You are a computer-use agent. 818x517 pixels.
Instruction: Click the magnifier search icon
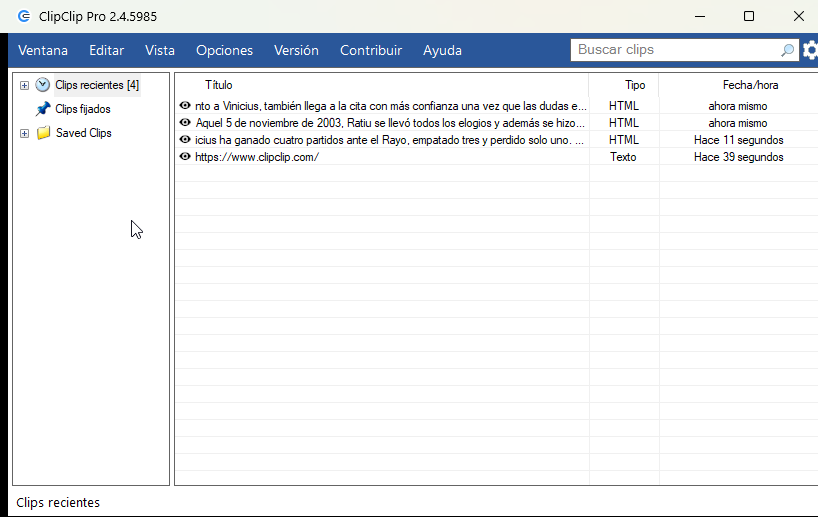coord(787,50)
